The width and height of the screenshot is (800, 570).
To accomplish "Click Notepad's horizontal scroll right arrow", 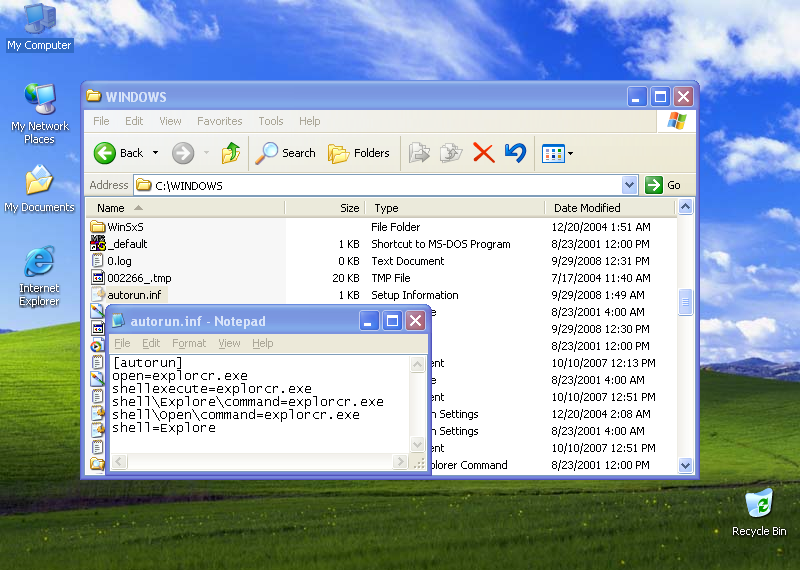I will (400, 462).
